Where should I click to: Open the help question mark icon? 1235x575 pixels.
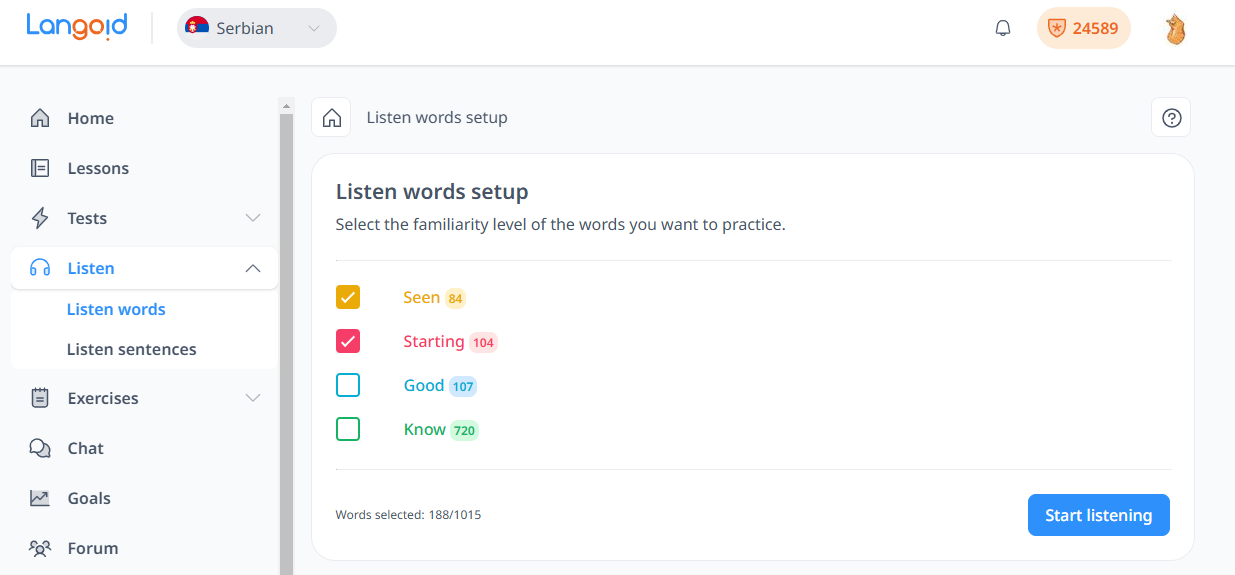tap(1172, 118)
